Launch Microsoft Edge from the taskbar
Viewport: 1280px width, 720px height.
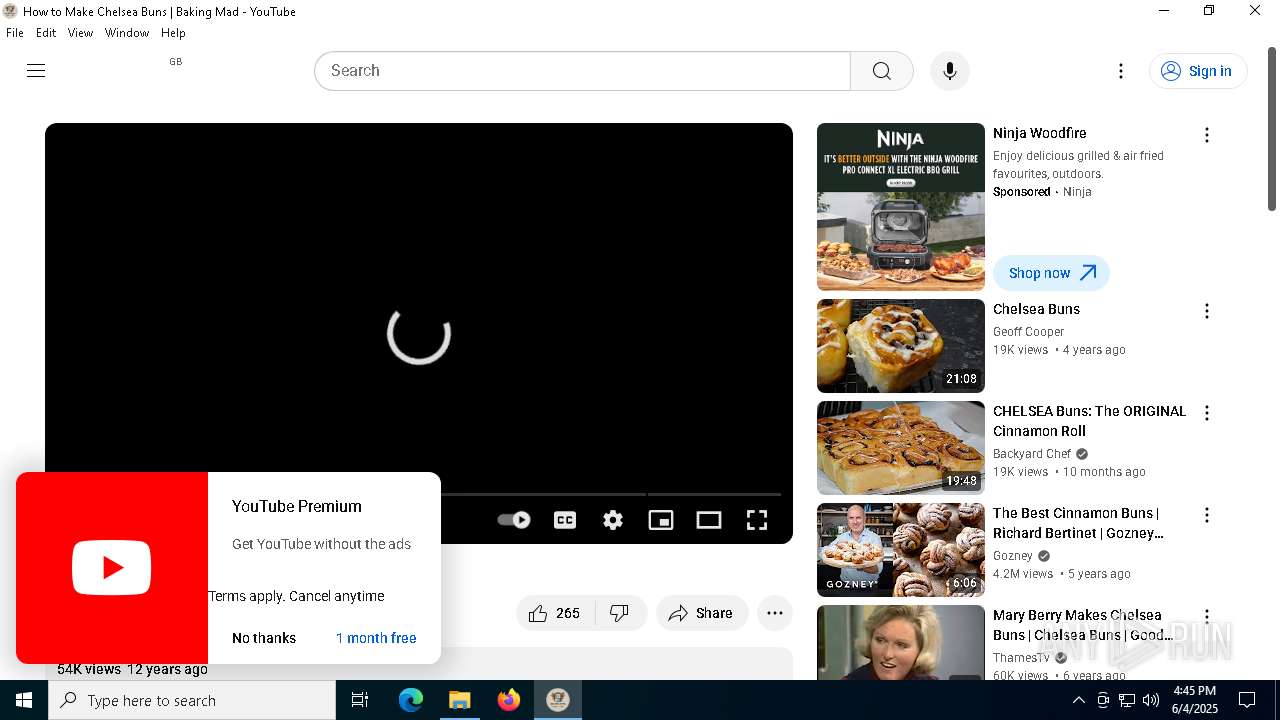point(411,700)
